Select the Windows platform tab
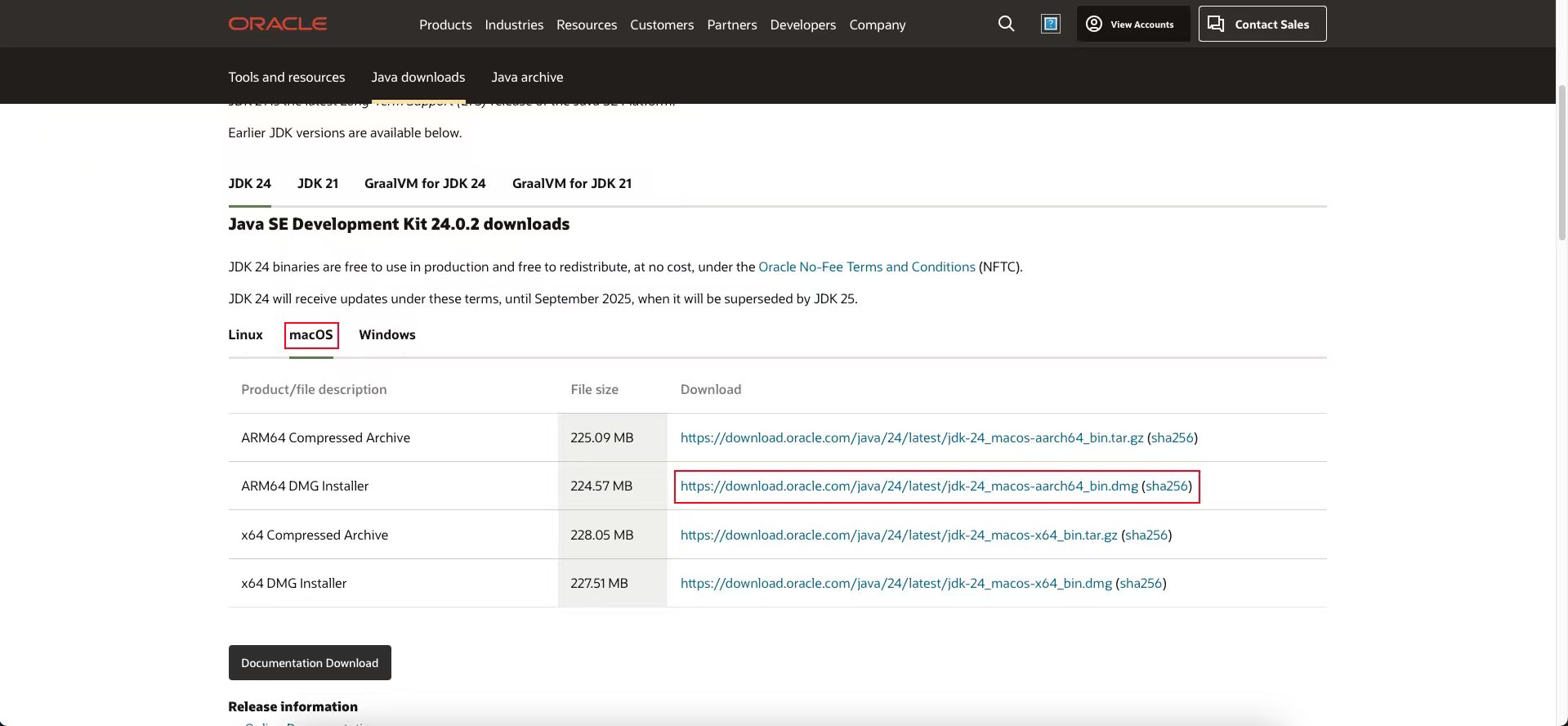The image size is (1568, 726). coord(387,334)
